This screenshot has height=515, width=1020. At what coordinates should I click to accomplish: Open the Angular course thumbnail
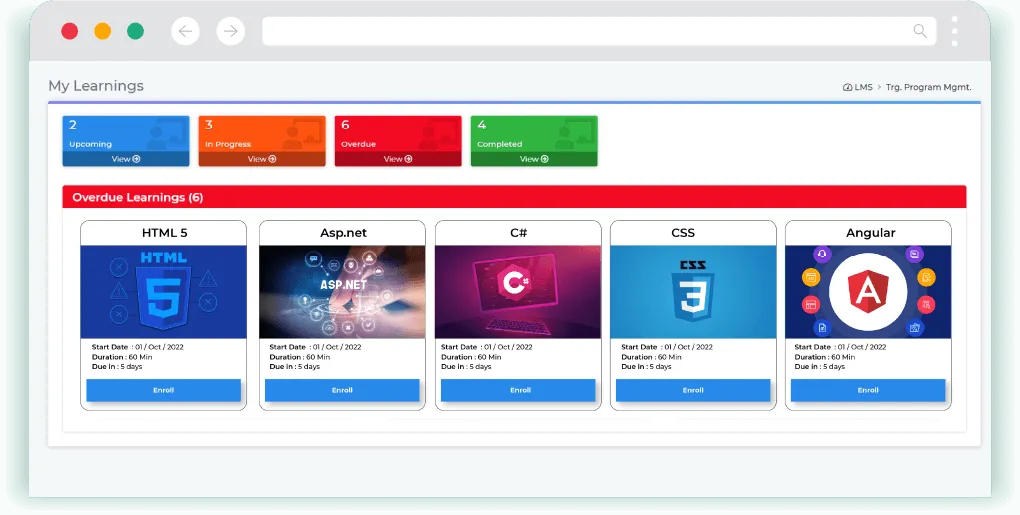pyautogui.click(x=868, y=292)
